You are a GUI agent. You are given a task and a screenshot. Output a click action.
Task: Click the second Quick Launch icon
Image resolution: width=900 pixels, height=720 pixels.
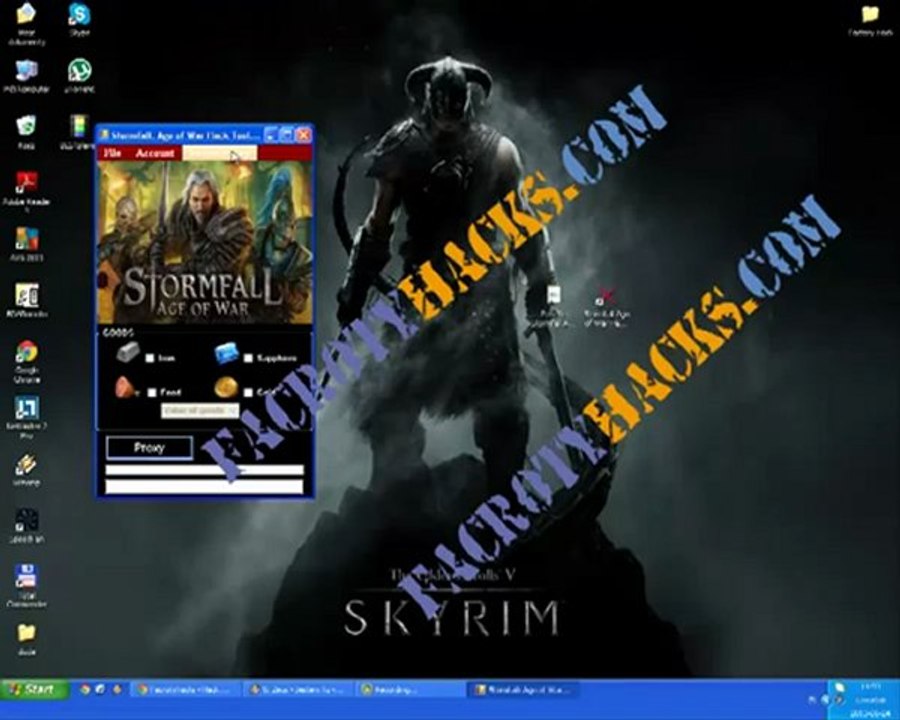pyautogui.click(x=100, y=689)
